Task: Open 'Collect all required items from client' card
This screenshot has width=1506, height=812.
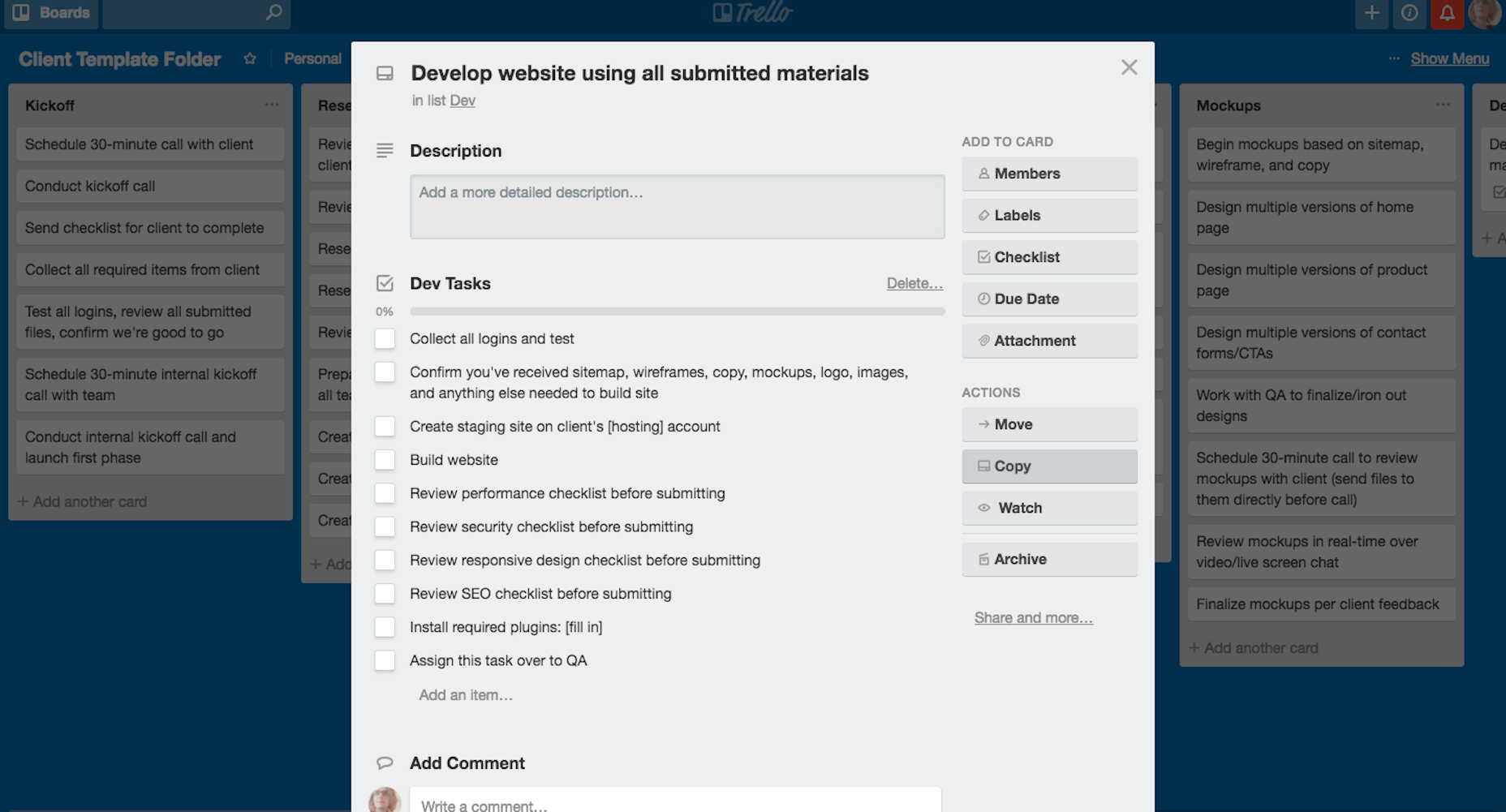Action: pyautogui.click(x=150, y=270)
